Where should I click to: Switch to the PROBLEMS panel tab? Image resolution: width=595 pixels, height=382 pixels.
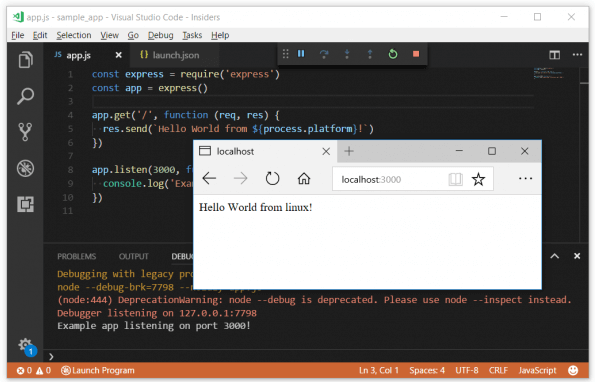pos(77,256)
